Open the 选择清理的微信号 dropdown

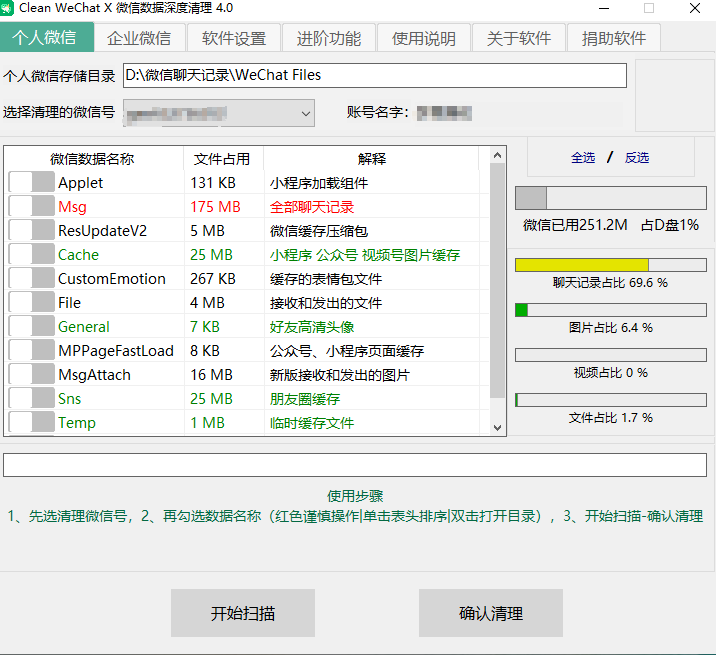tap(219, 113)
